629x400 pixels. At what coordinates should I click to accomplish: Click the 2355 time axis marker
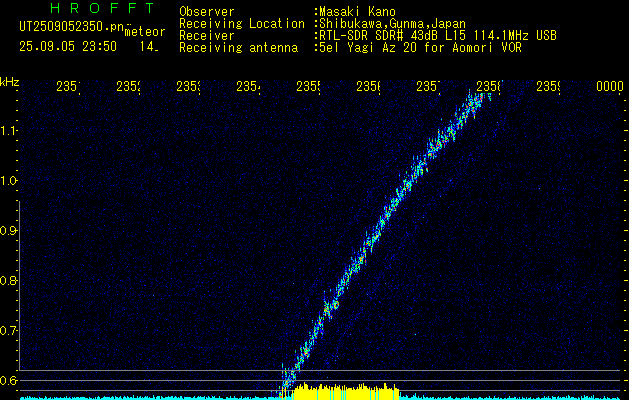coord(308,86)
